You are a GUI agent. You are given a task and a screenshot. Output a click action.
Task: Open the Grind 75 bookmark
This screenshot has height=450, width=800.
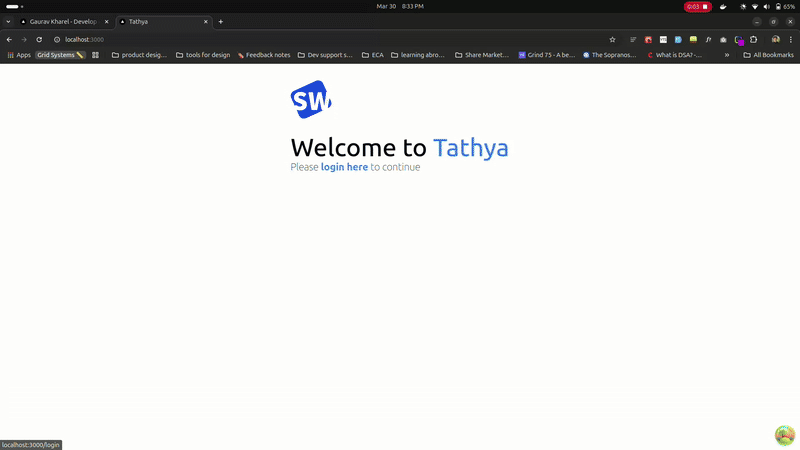tap(547, 55)
